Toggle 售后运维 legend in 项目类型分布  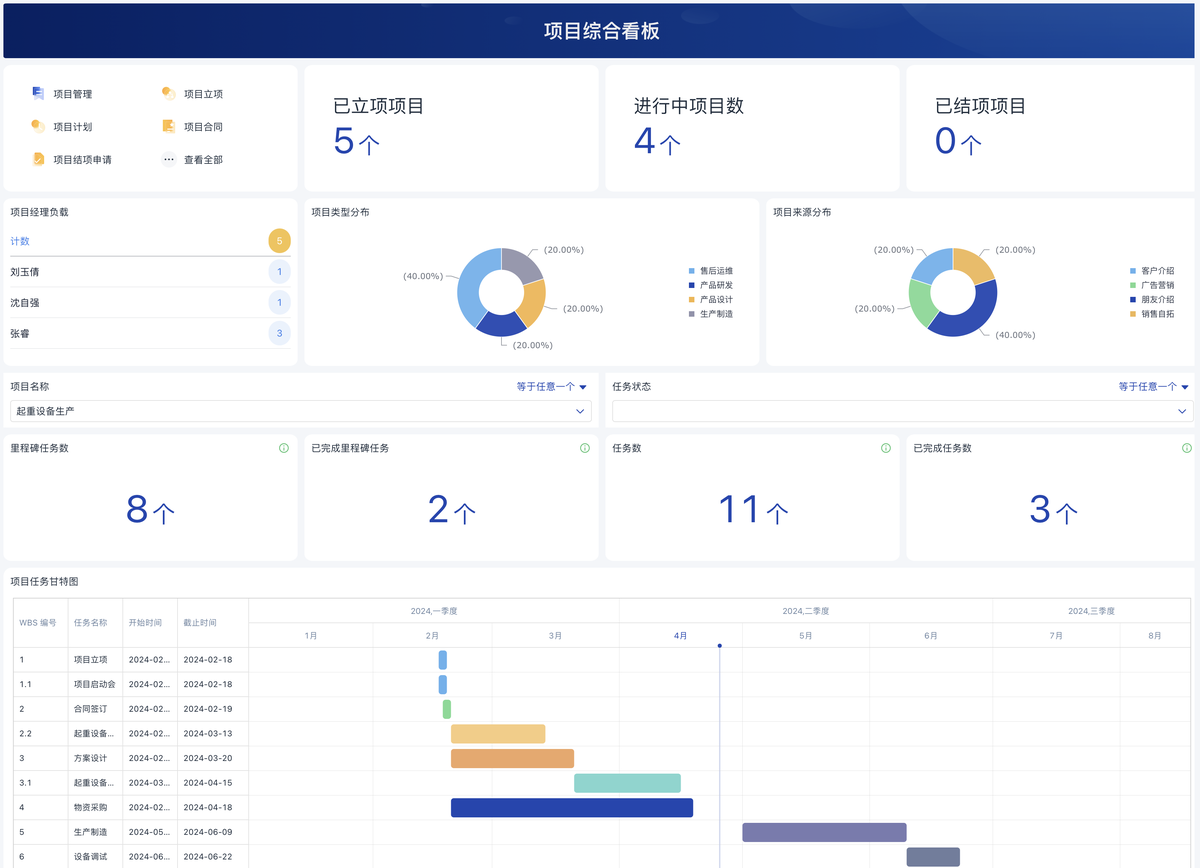(x=715, y=271)
